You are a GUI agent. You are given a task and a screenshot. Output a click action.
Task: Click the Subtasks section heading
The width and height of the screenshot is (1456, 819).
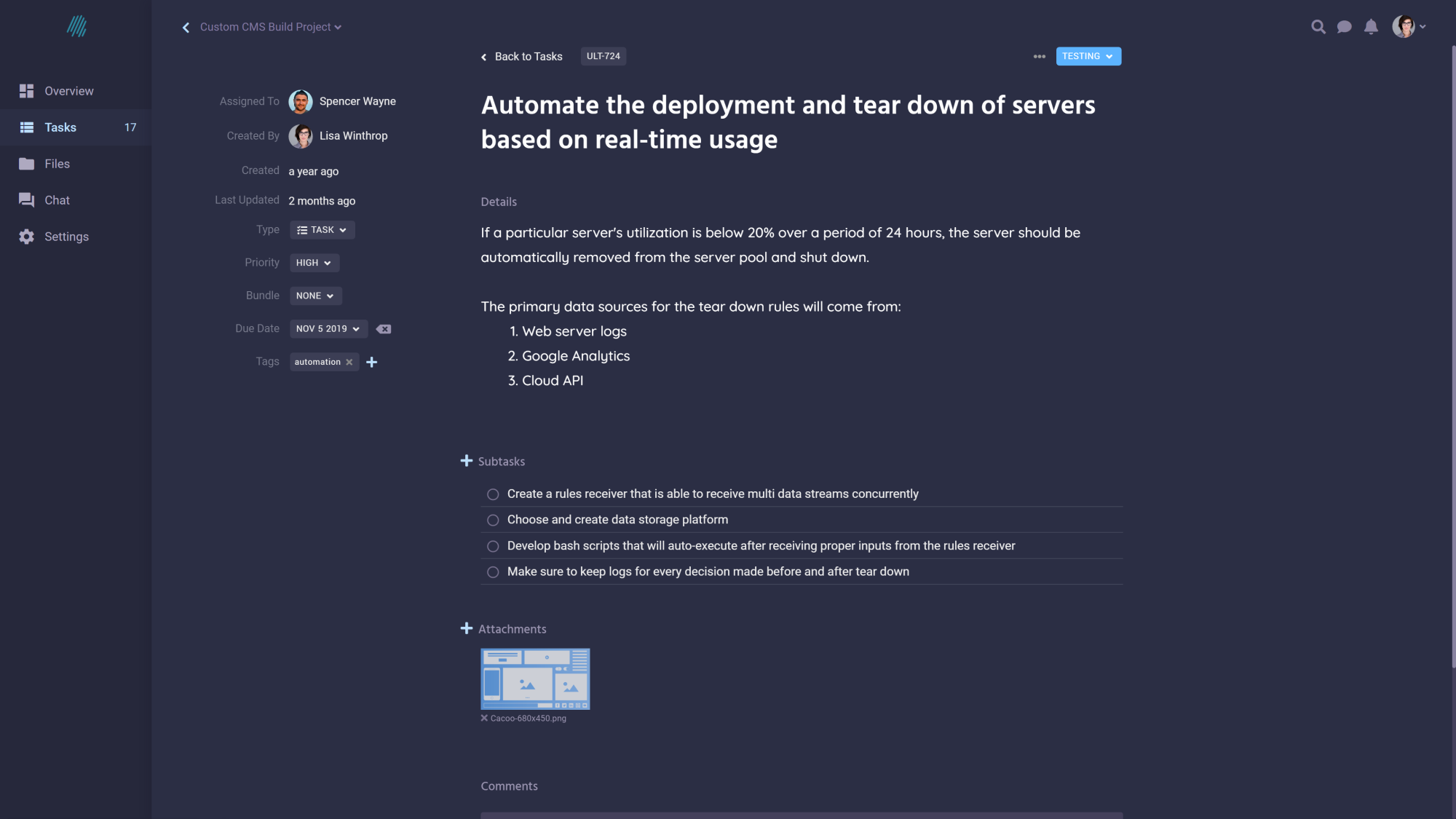(501, 462)
